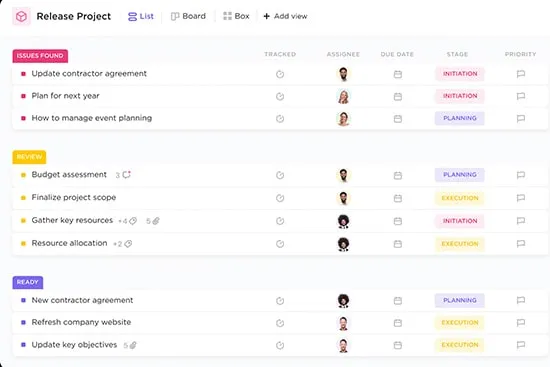Toggle status square of Finalize project scope
Image resolution: width=550 pixels, height=367 pixels.
24,198
